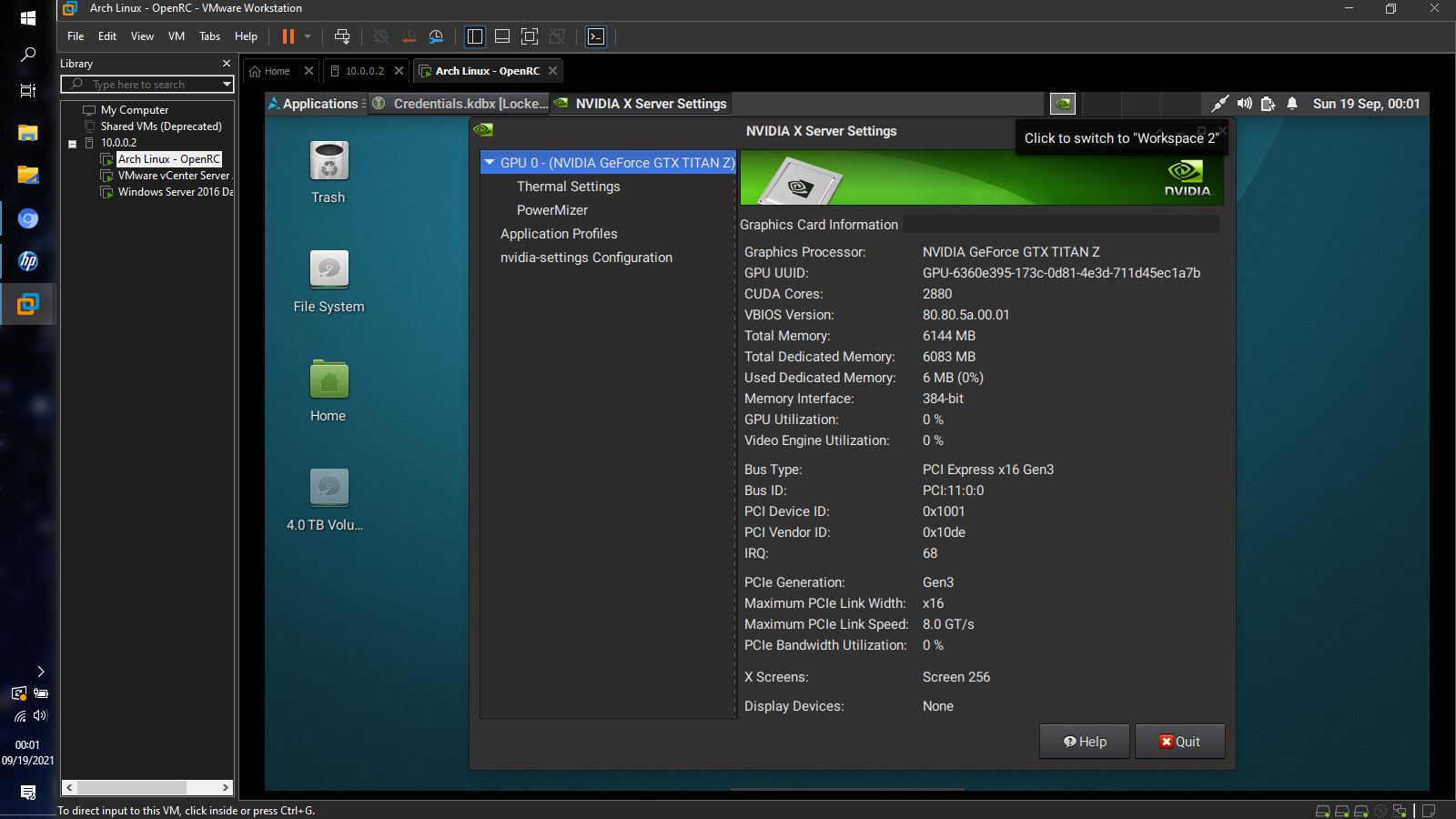1456x819 pixels.
Task: Click the Quit button in NVIDIA settings
Action: (x=1179, y=742)
